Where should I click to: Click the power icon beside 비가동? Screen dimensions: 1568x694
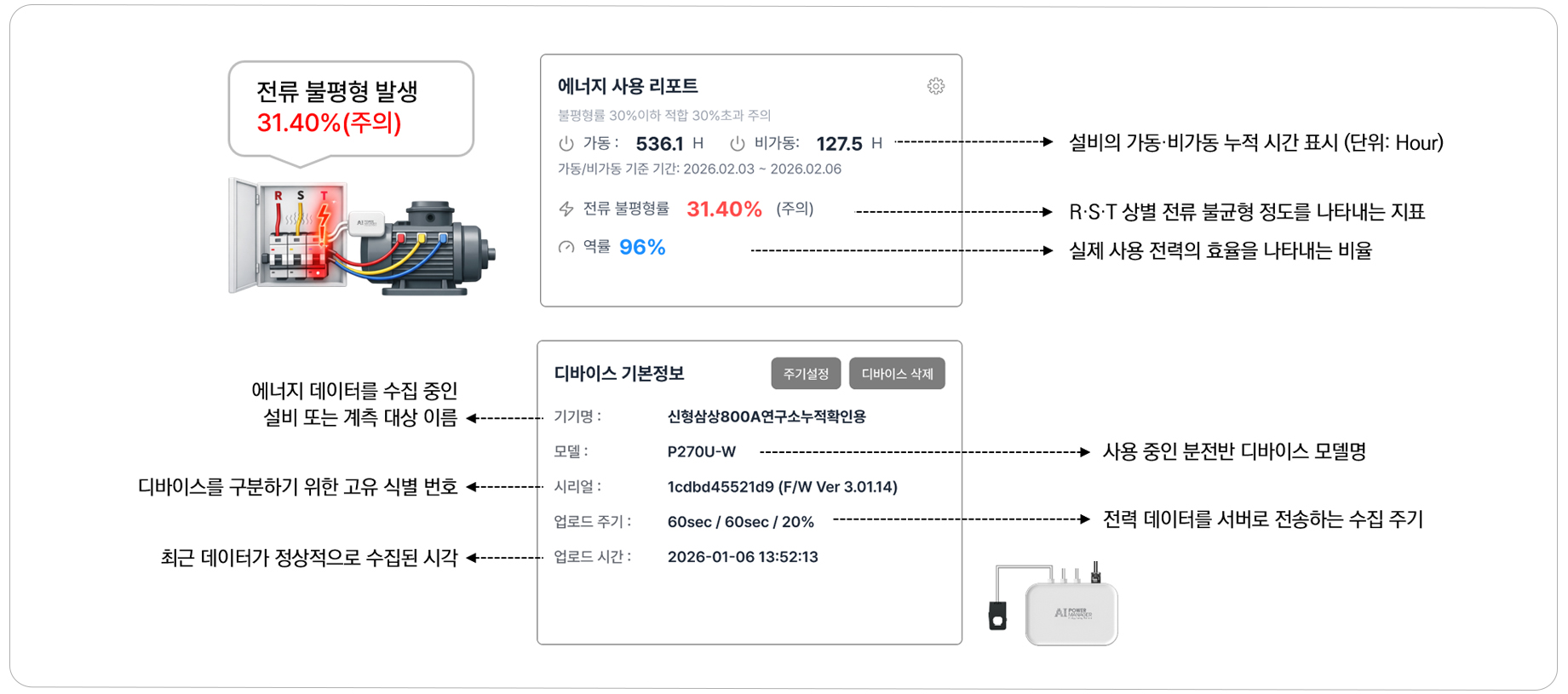tap(737, 144)
